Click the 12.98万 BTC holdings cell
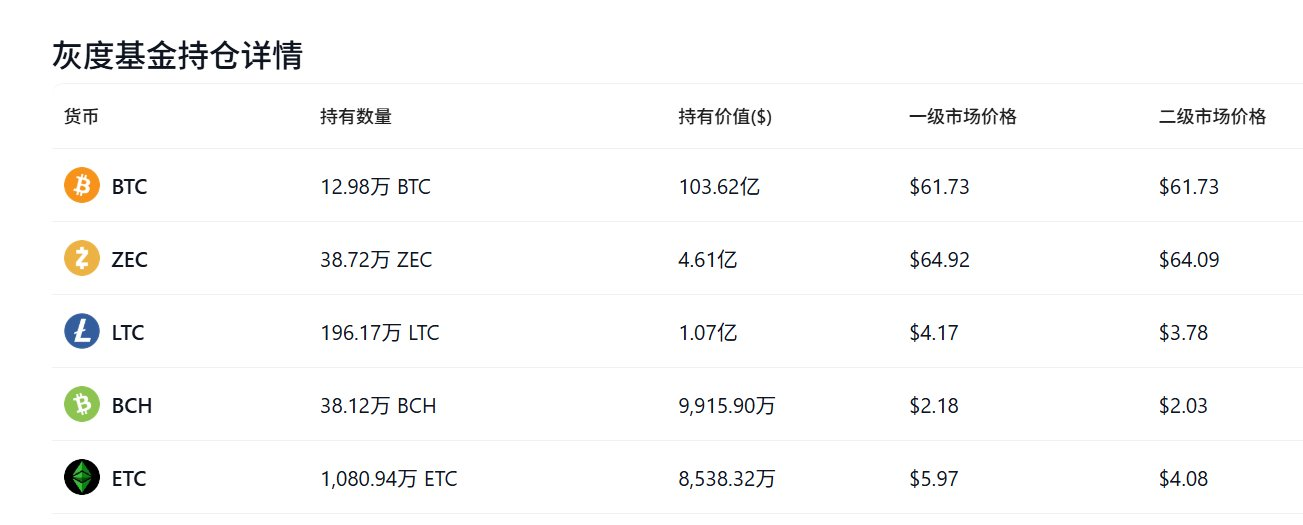This screenshot has height=525, width=1303. (x=375, y=187)
